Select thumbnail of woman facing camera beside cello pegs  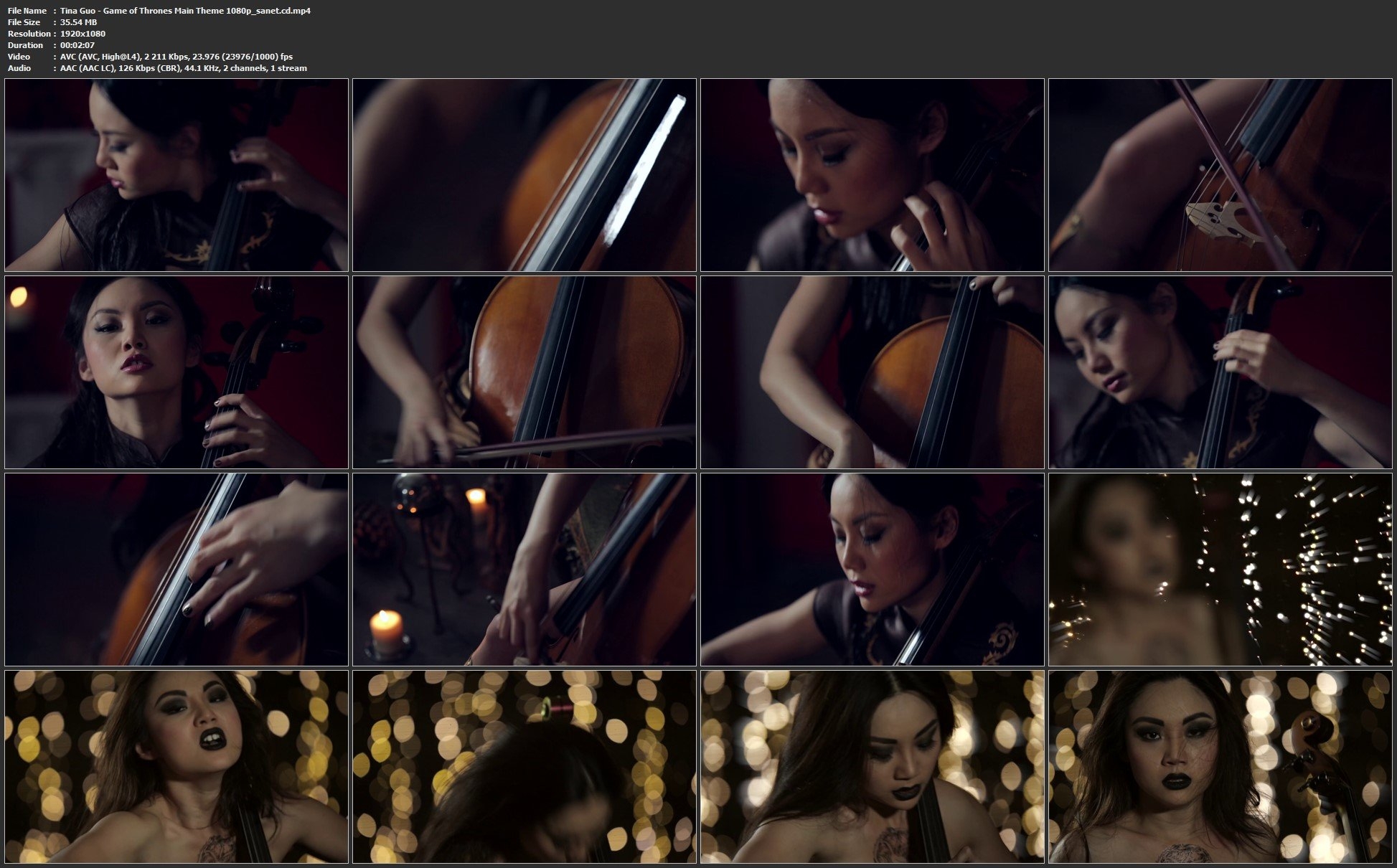(x=177, y=372)
